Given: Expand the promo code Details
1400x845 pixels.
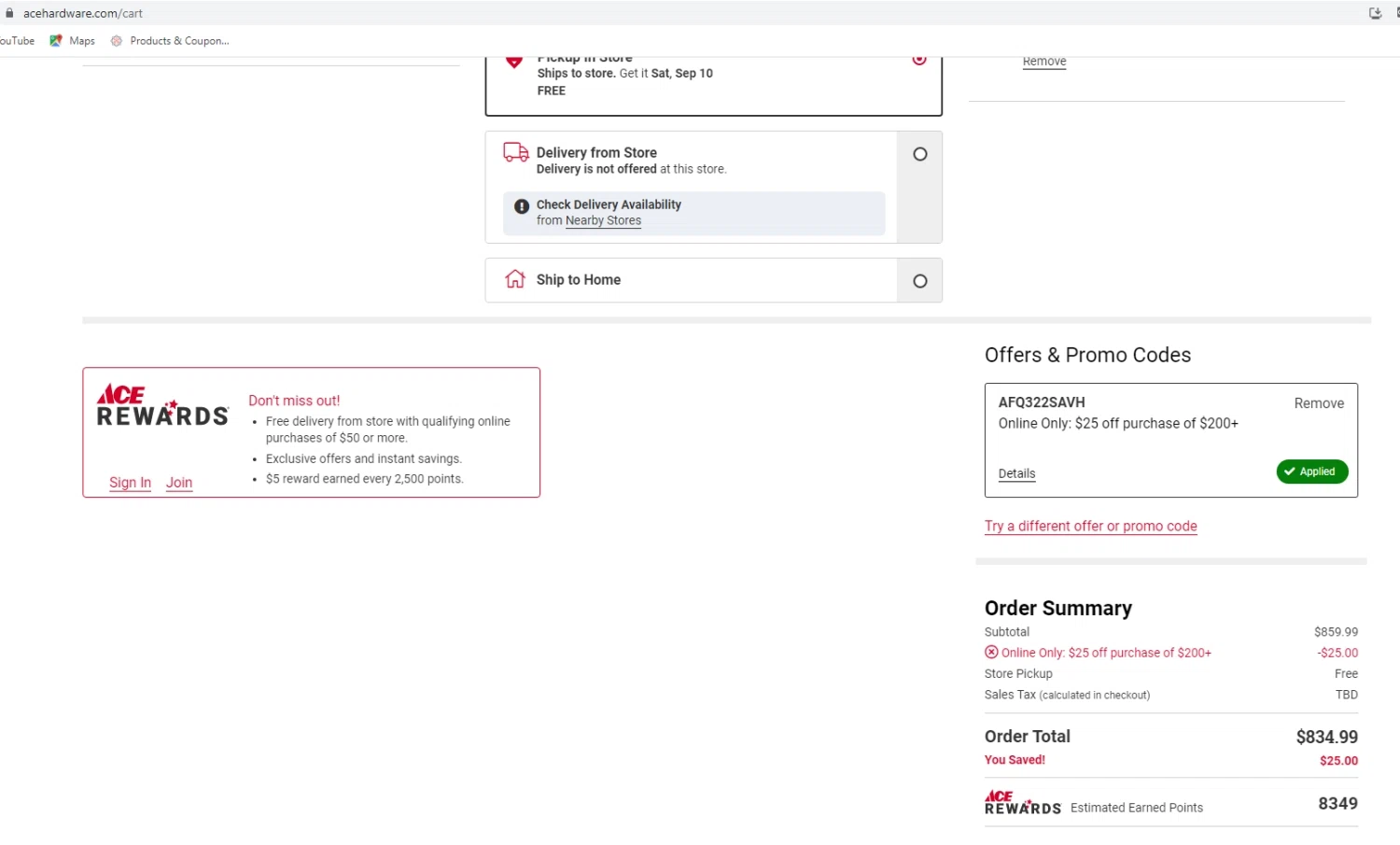Looking at the screenshot, I should [1016, 473].
